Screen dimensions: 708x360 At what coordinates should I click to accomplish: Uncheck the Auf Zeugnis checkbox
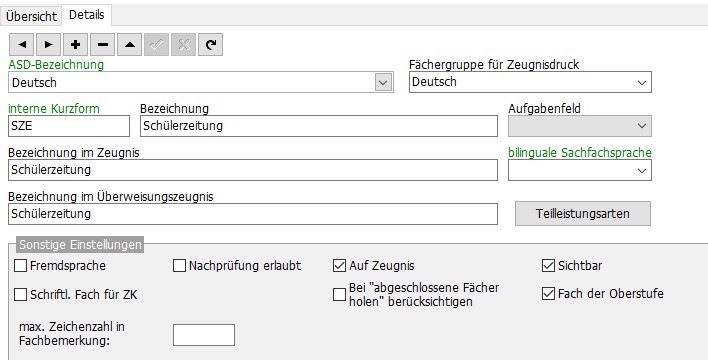[x=339, y=266]
